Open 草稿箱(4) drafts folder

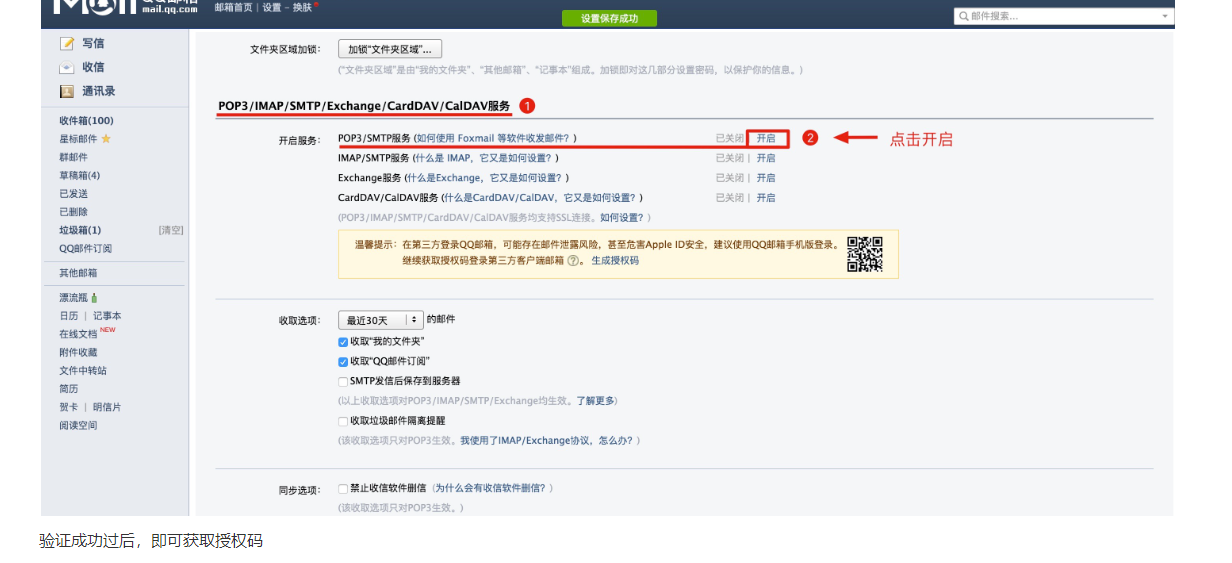(79, 176)
